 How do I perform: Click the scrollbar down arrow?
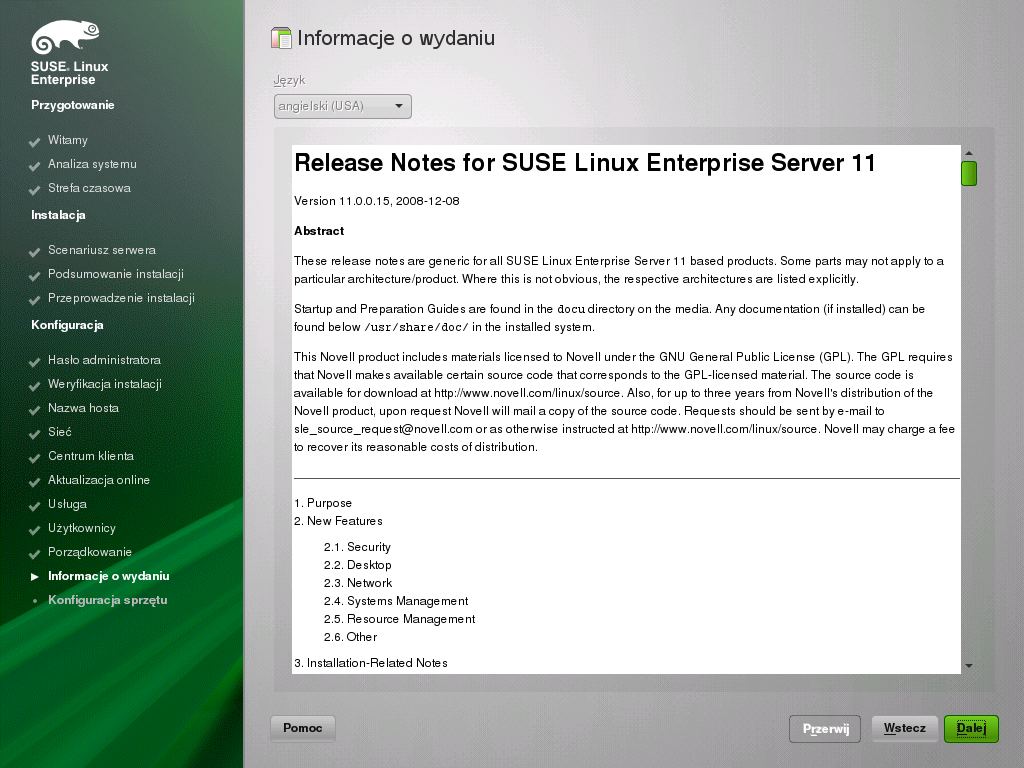point(969,666)
